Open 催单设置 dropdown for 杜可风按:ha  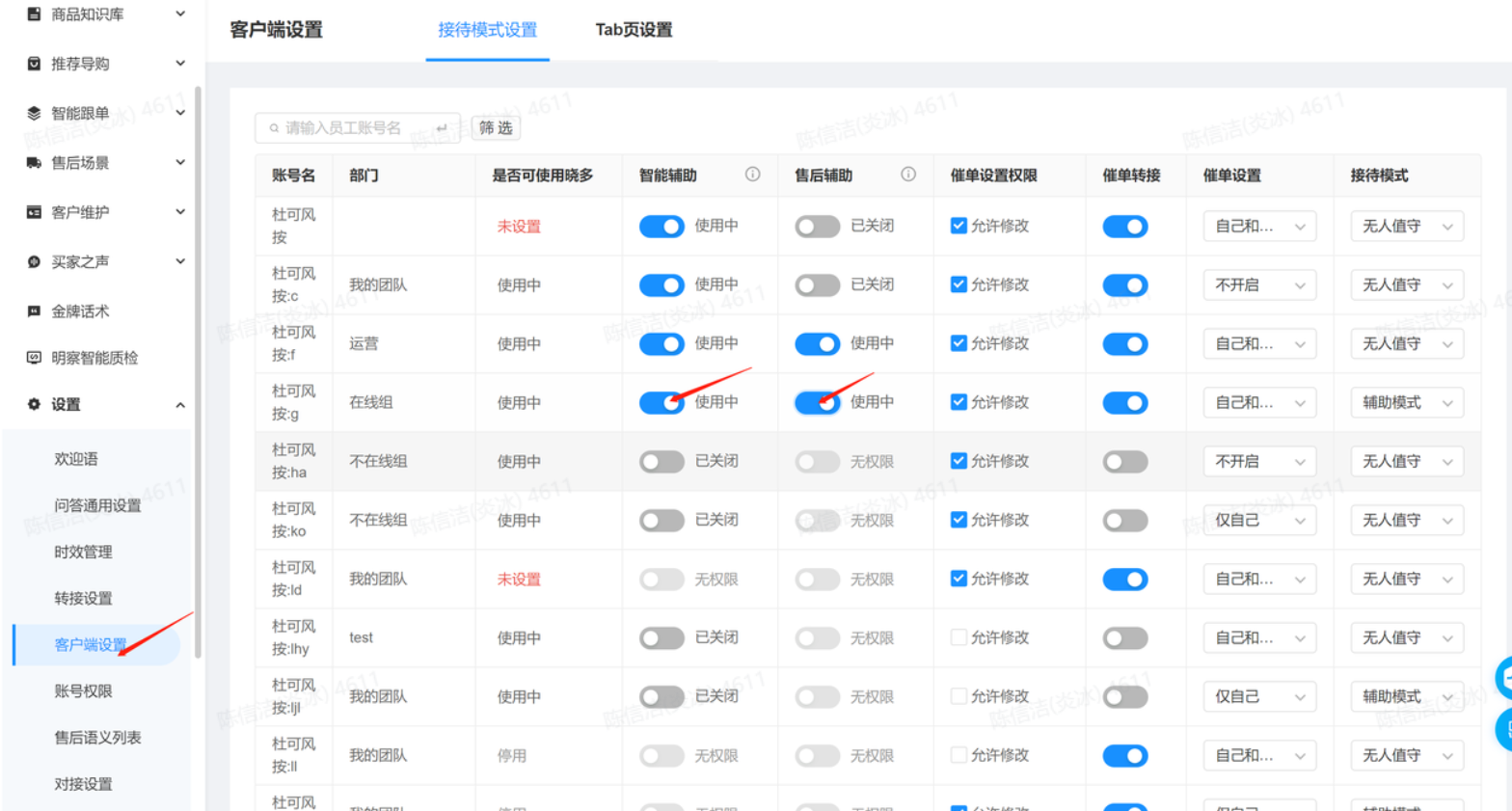pyautogui.click(x=1259, y=462)
